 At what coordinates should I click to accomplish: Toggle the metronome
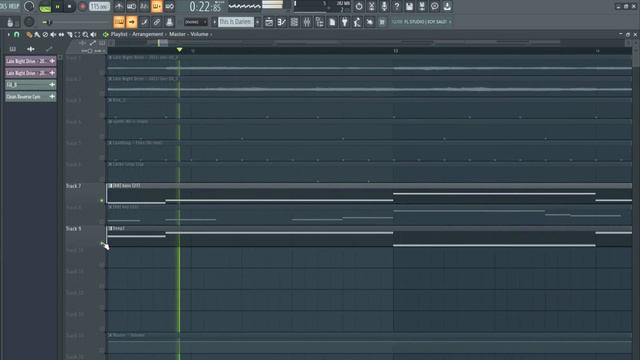pyautogui.click(x=119, y=6)
